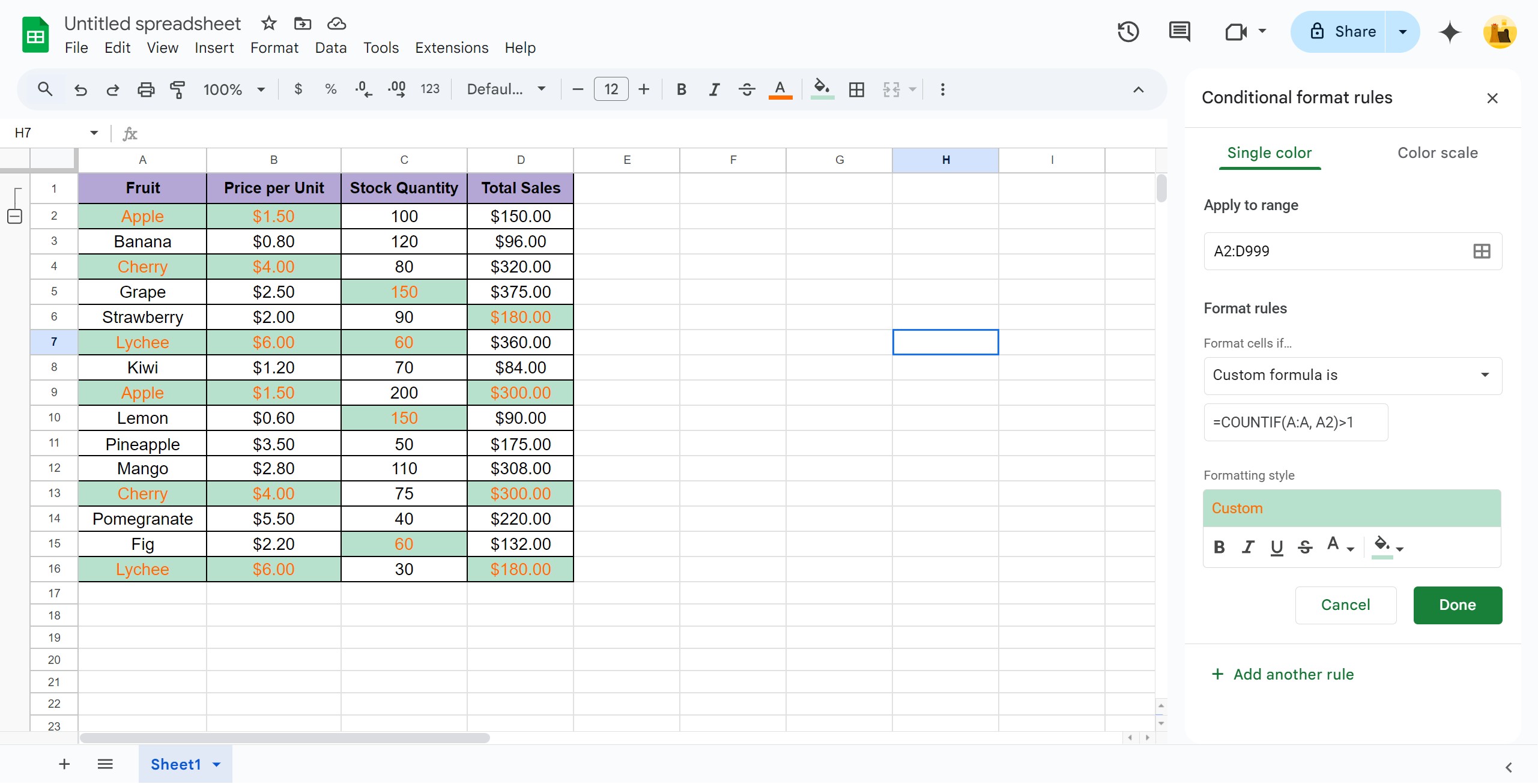
Task: Click the paint format roller icon
Action: [x=178, y=89]
